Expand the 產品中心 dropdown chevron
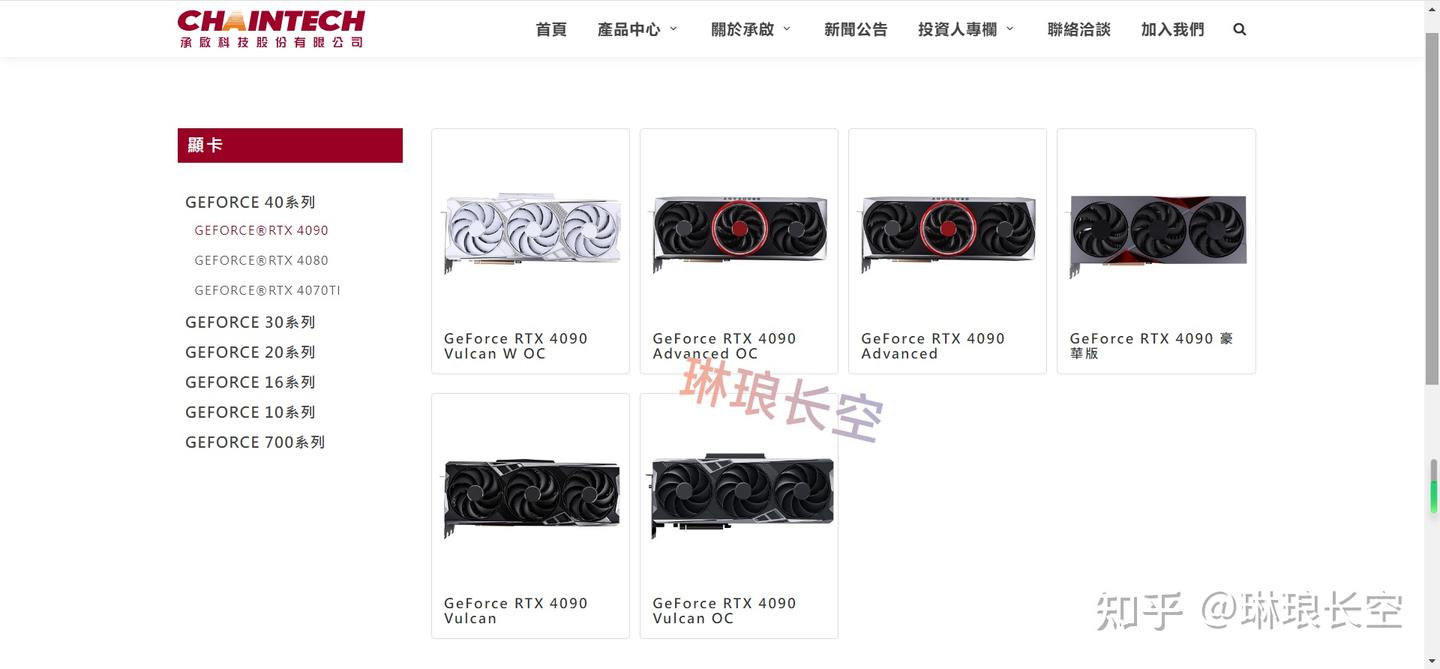1440x669 pixels. 673,29
